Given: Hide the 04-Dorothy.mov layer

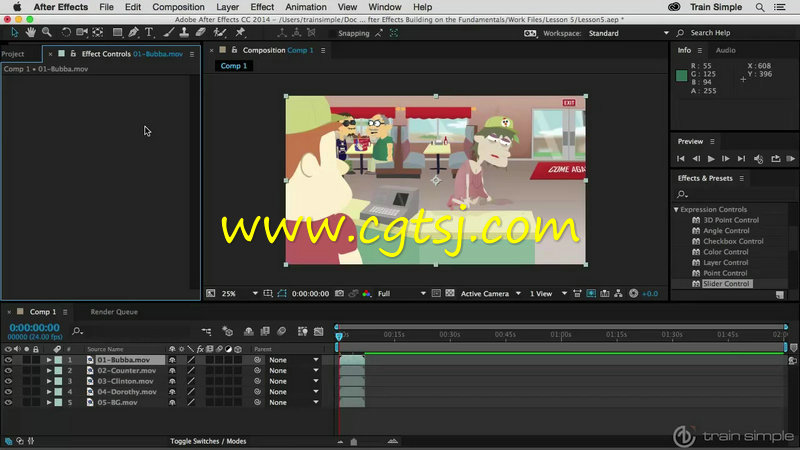Looking at the screenshot, I should [8, 392].
